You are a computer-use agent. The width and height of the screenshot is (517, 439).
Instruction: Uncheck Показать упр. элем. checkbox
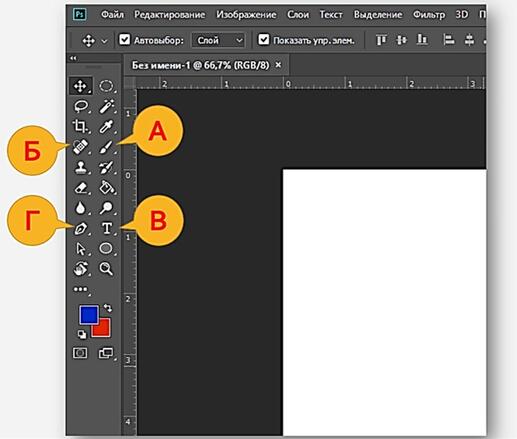pyautogui.click(x=263, y=40)
